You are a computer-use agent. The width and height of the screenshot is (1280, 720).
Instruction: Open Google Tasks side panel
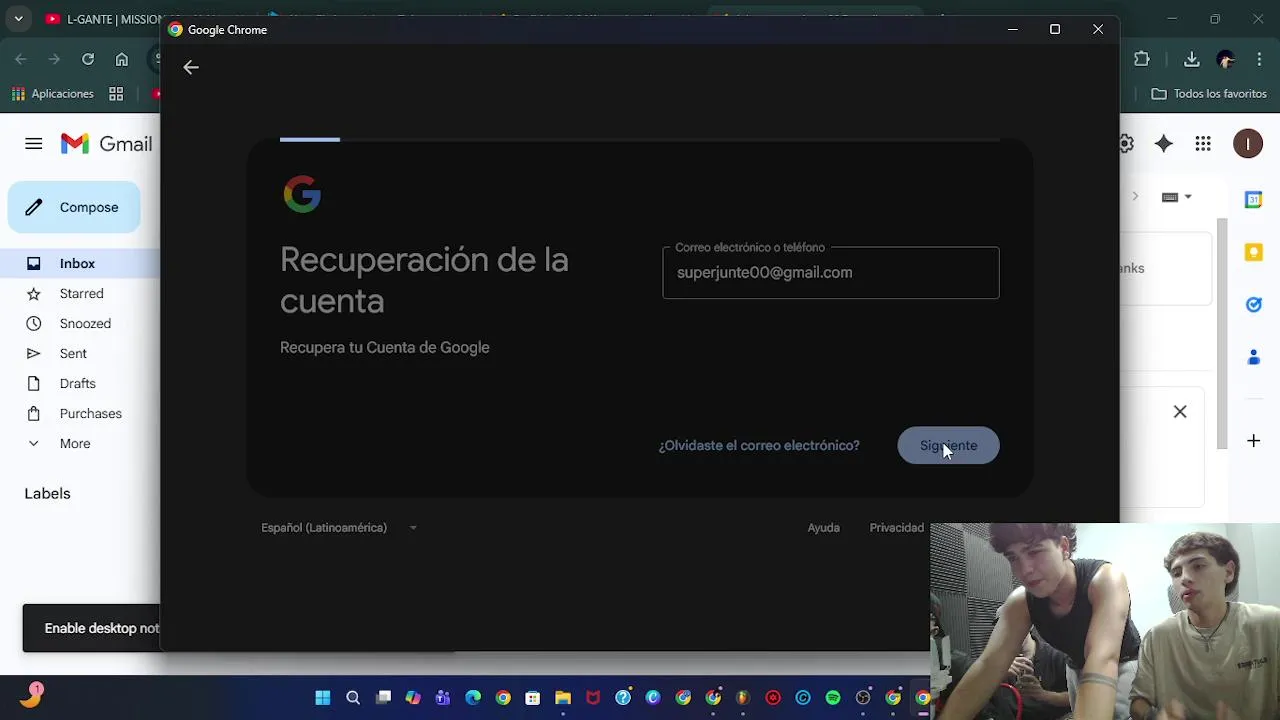pyautogui.click(x=1253, y=304)
